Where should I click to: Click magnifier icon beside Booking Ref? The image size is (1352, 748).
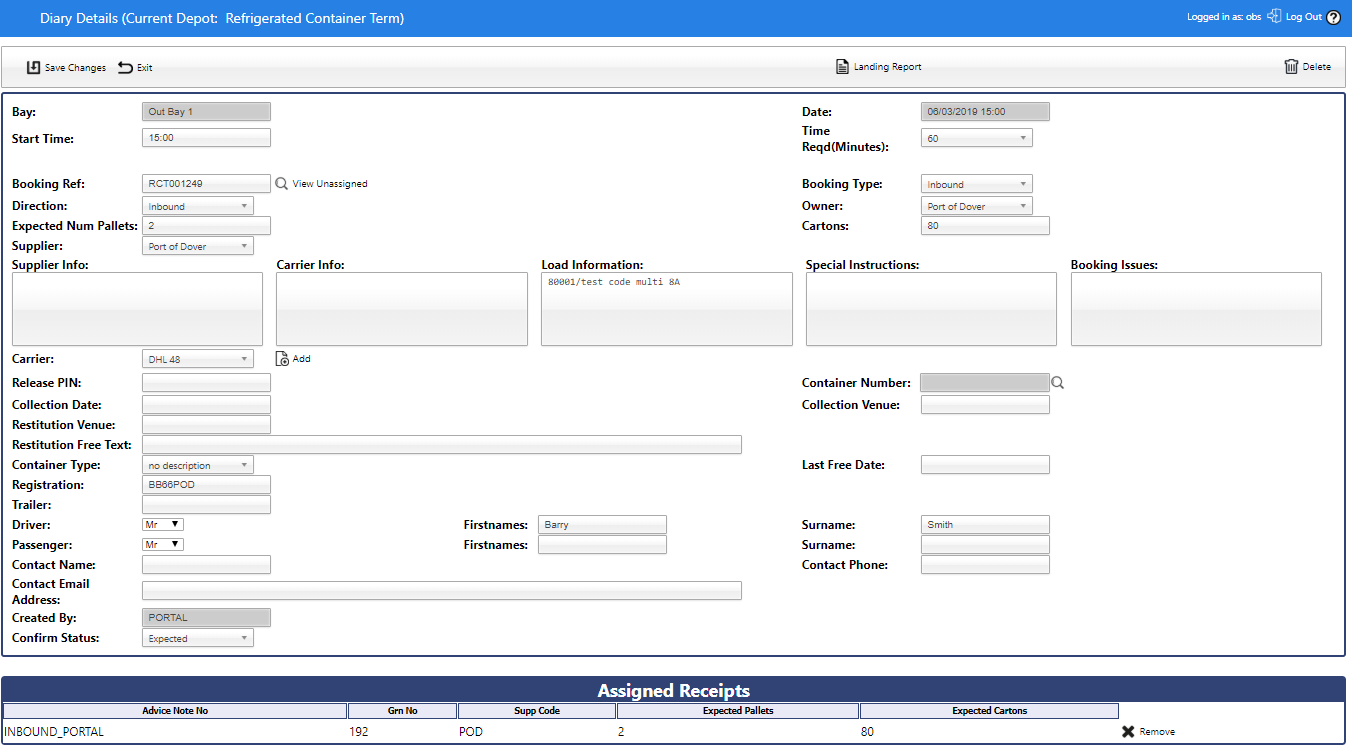pos(281,184)
